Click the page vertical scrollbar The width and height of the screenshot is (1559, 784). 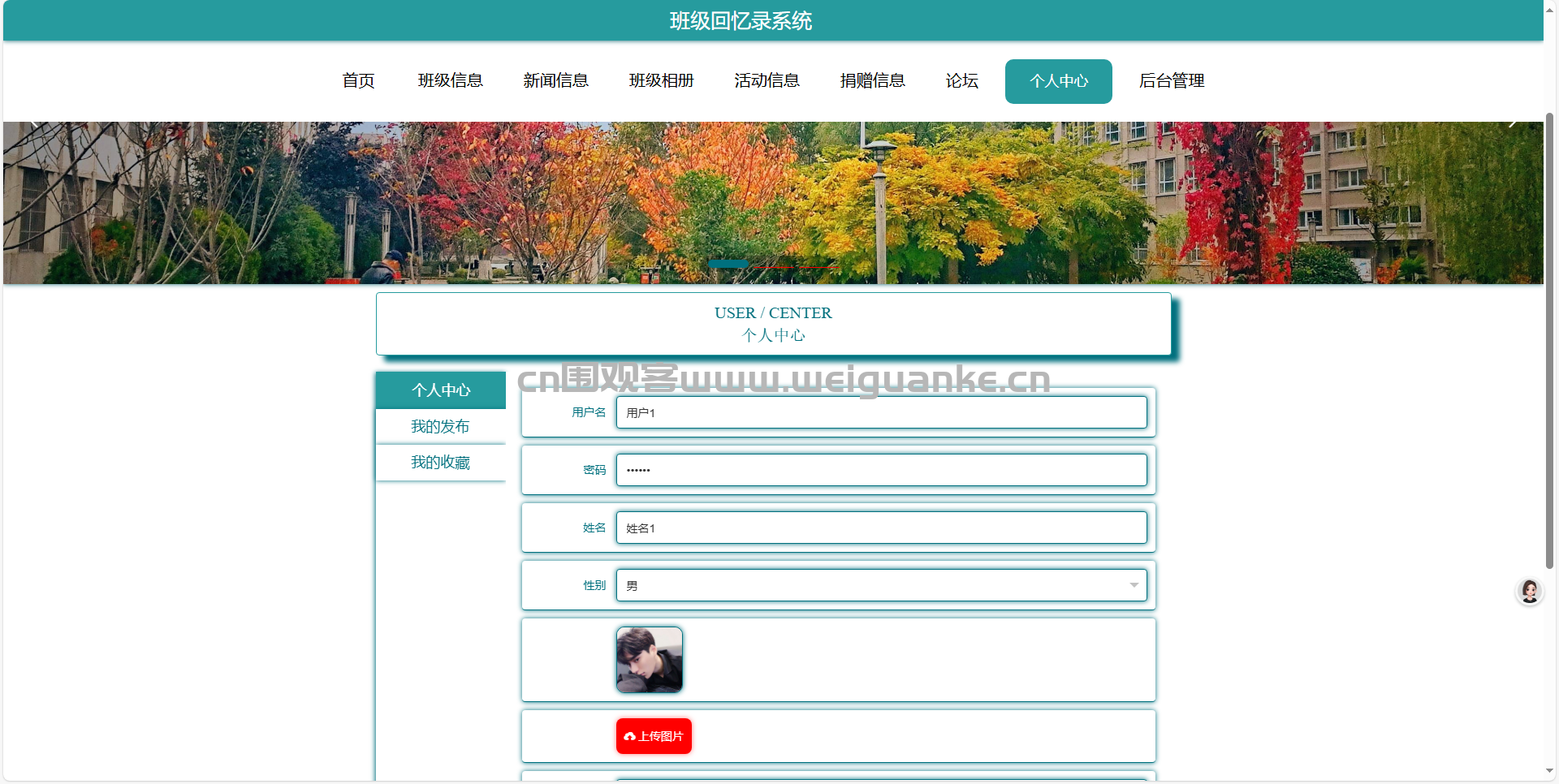coord(1549,341)
